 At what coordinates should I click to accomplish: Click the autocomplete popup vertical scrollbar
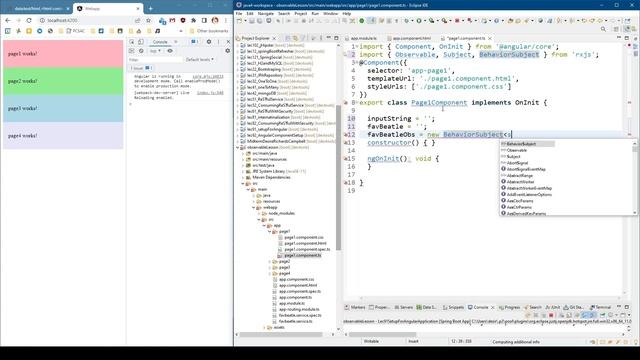(x=634, y=177)
